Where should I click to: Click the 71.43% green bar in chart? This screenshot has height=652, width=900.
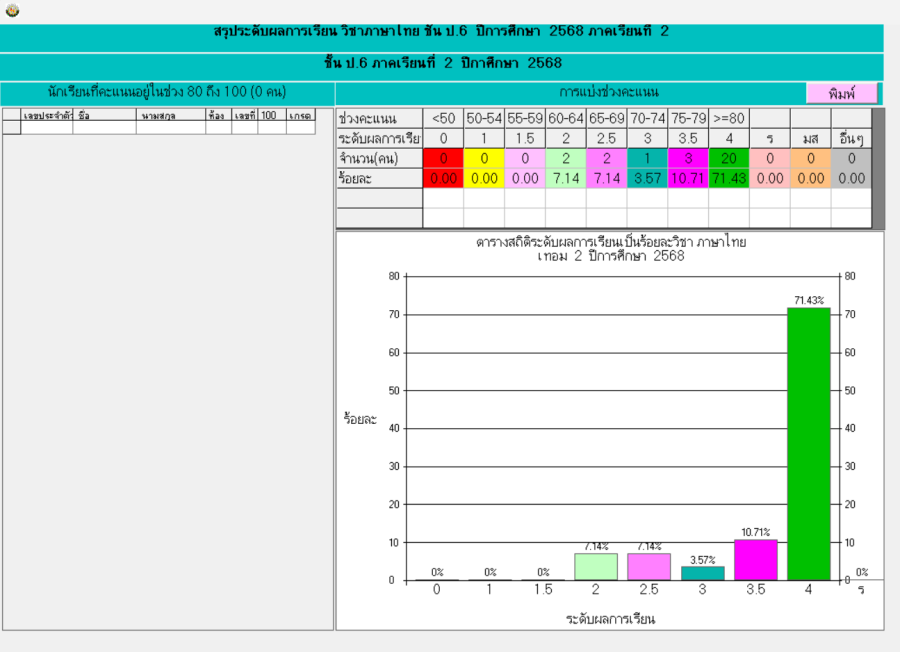pos(808,444)
